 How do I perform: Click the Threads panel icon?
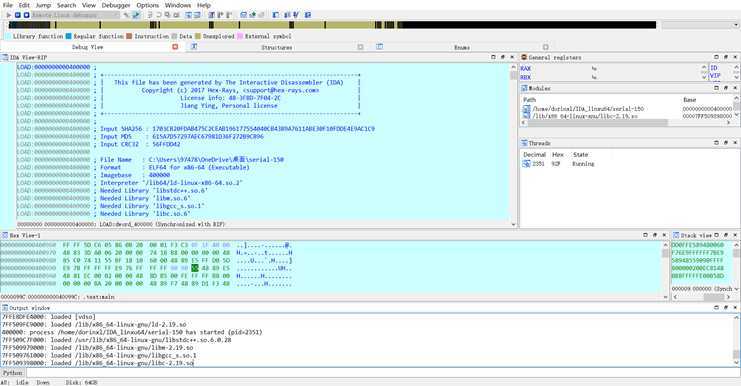coord(524,143)
